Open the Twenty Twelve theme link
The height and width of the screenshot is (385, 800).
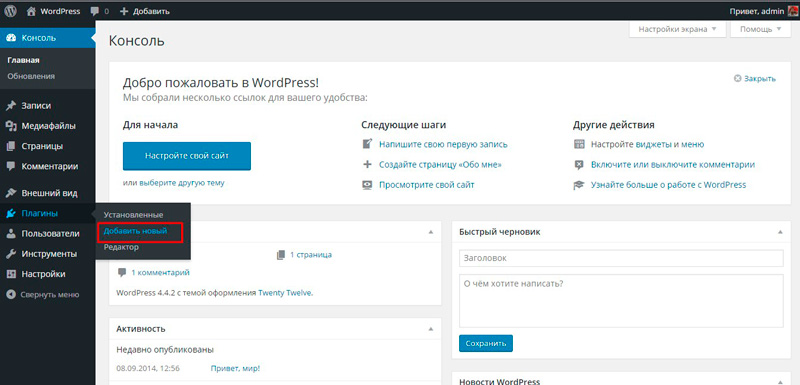click(x=285, y=293)
